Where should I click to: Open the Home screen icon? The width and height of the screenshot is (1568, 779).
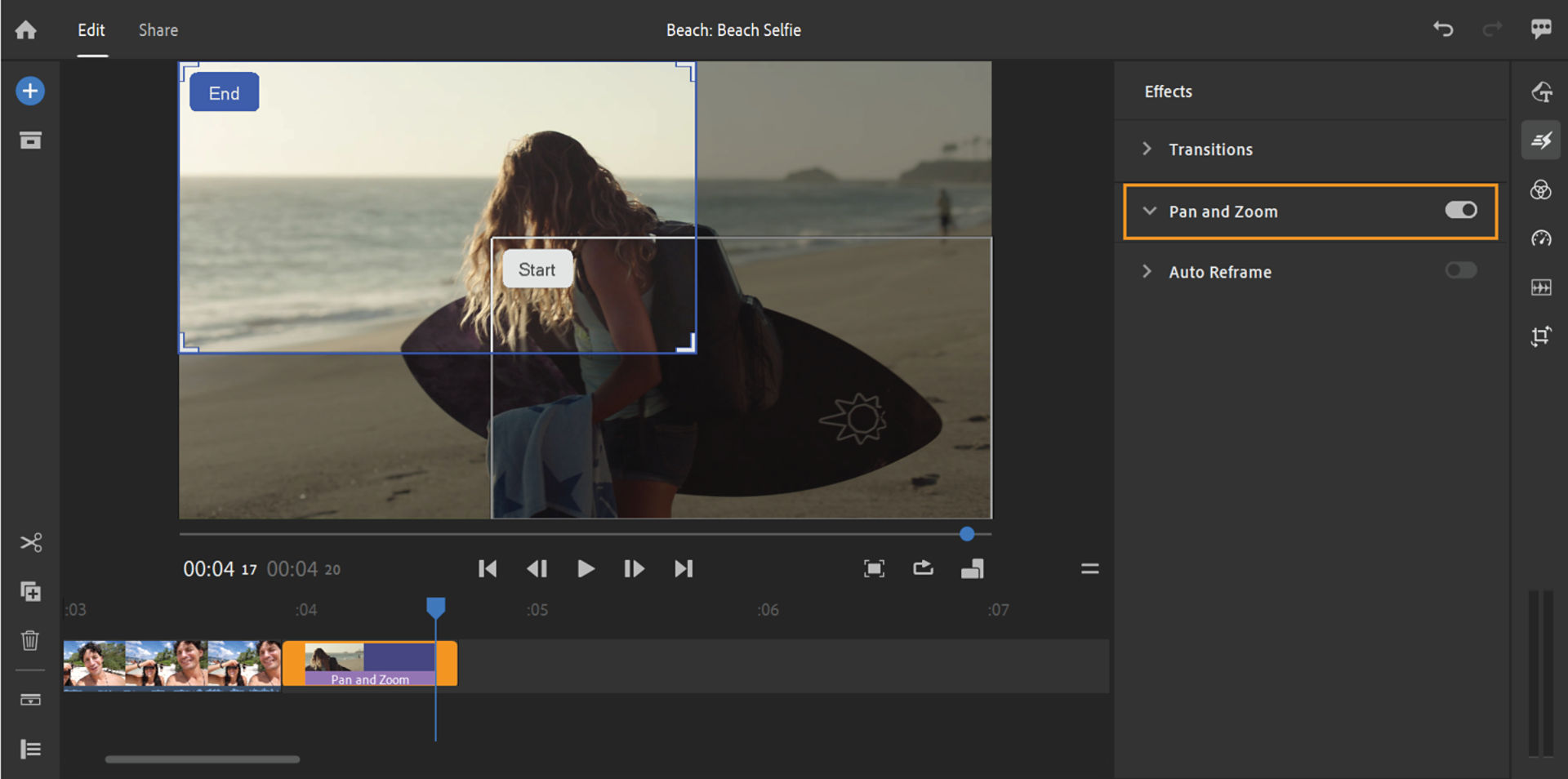click(26, 30)
